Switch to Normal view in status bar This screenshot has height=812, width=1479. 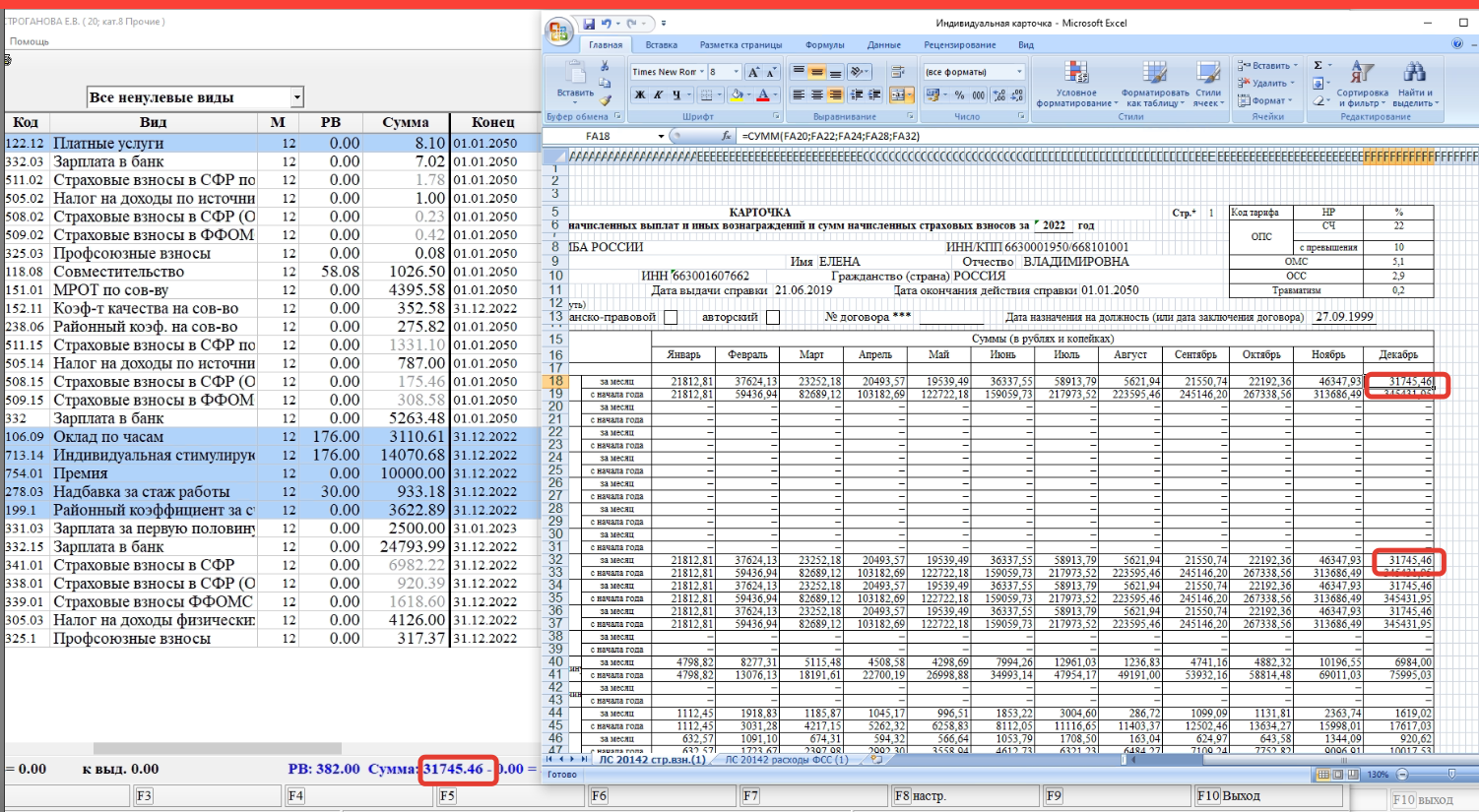click(x=1323, y=775)
